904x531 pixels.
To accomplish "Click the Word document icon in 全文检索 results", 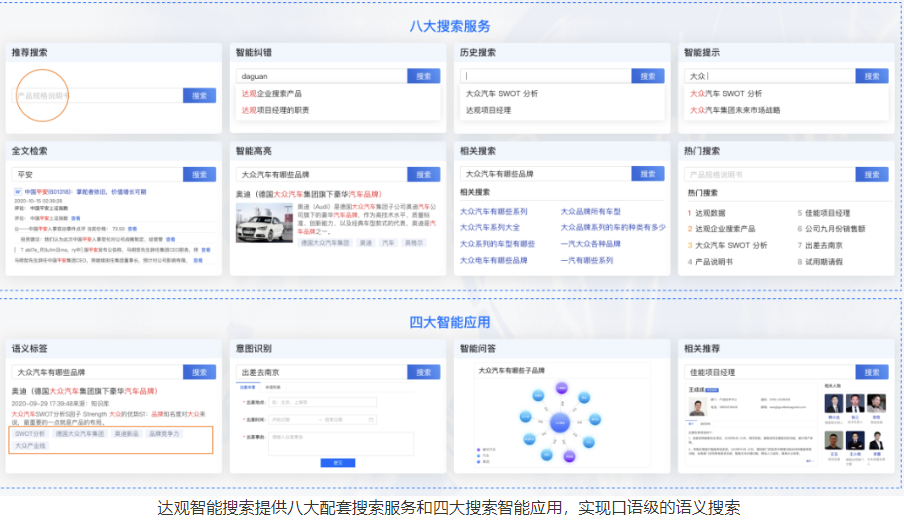I will pyautogui.click(x=17, y=192).
